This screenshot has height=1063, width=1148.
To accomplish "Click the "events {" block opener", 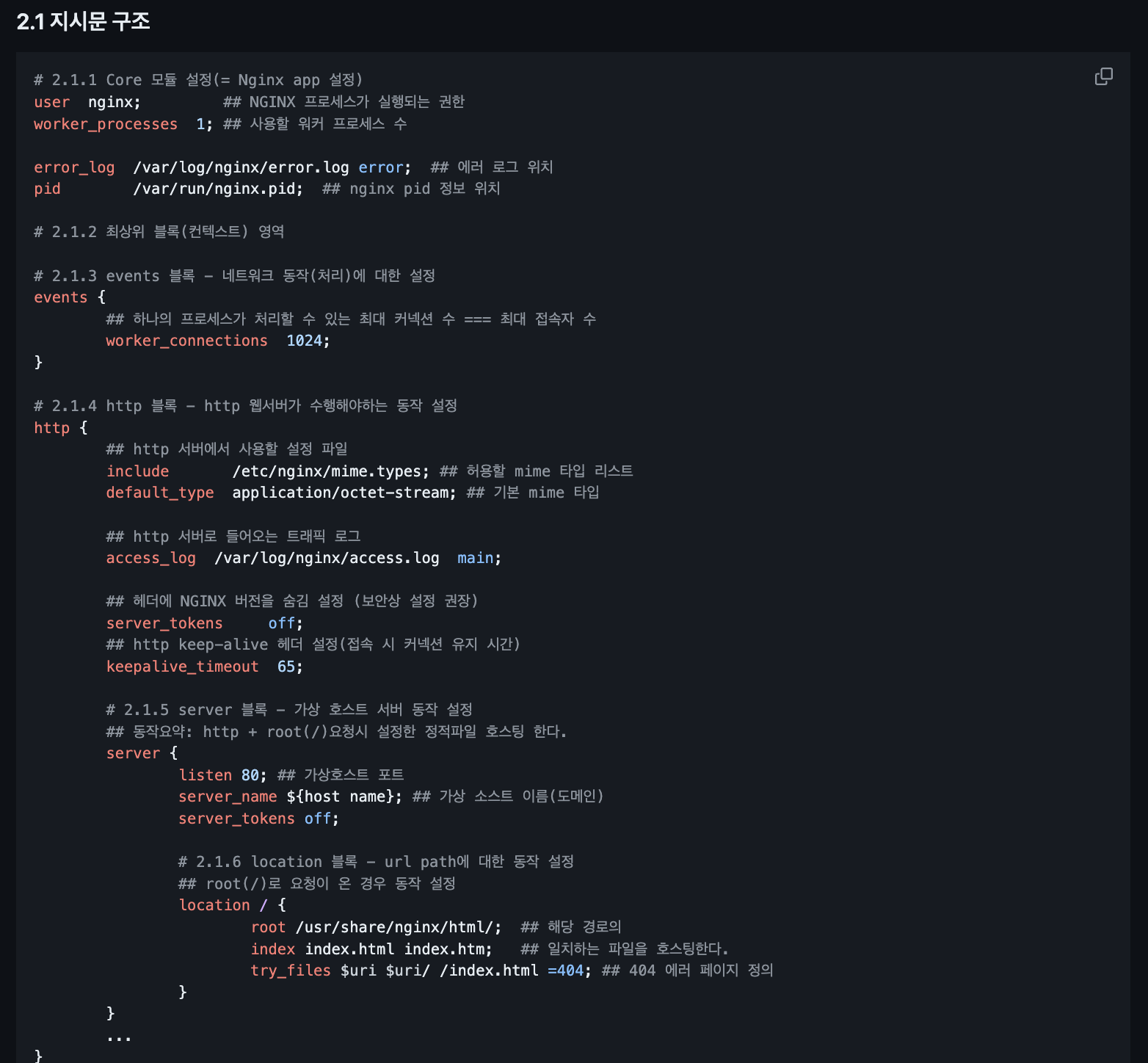I will pos(70,297).
